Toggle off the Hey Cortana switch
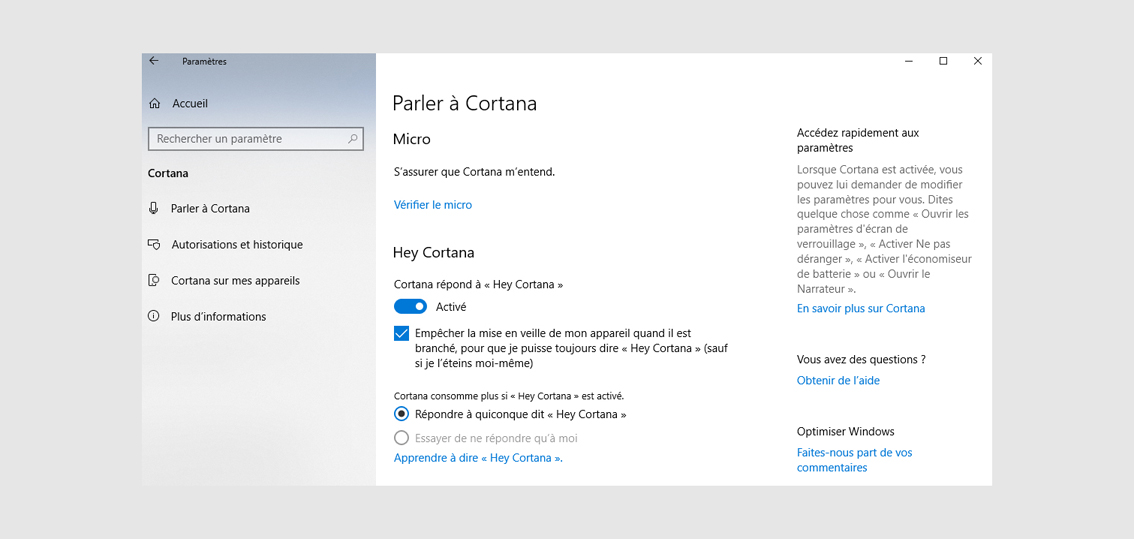Viewport: 1134px width, 539px height. tap(410, 307)
